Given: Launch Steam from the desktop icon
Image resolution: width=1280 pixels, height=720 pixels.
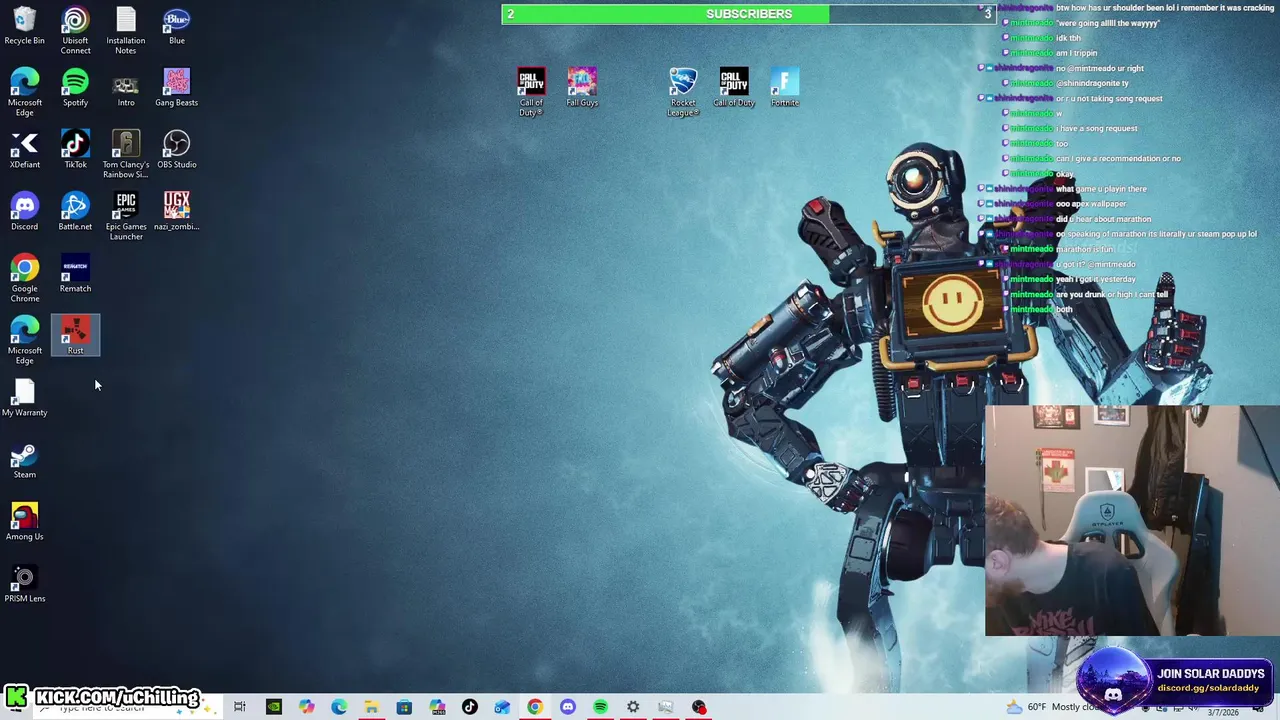Looking at the screenshot, I should click(25, 460).
